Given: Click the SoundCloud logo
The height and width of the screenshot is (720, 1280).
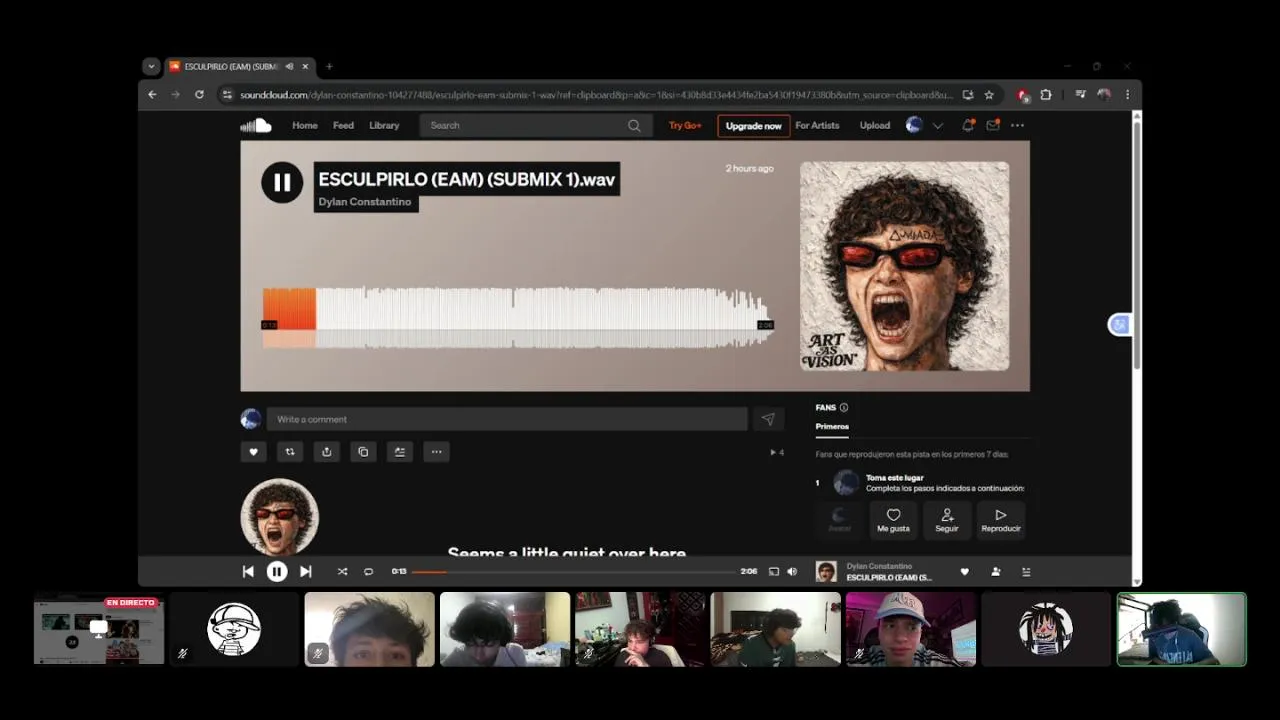Looking at the screenshot, I should click(256, 125).
